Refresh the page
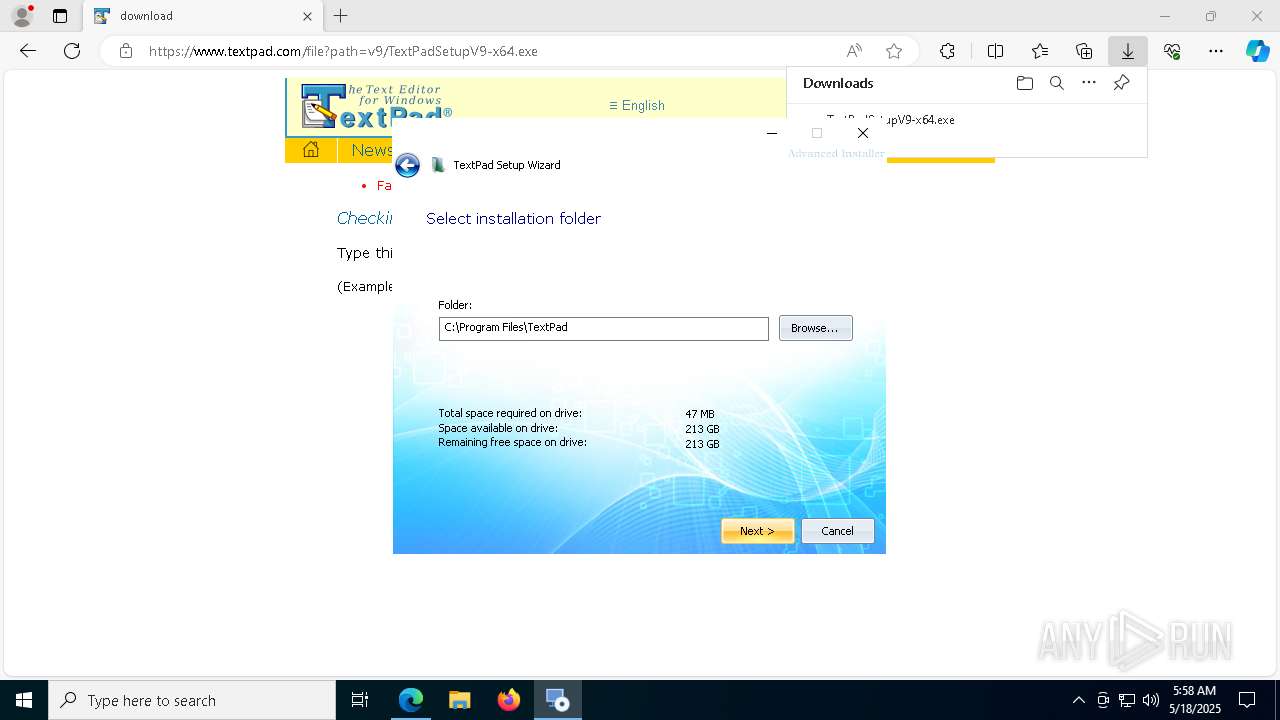Screen dimensions: 1280x720 pos(72,51)
